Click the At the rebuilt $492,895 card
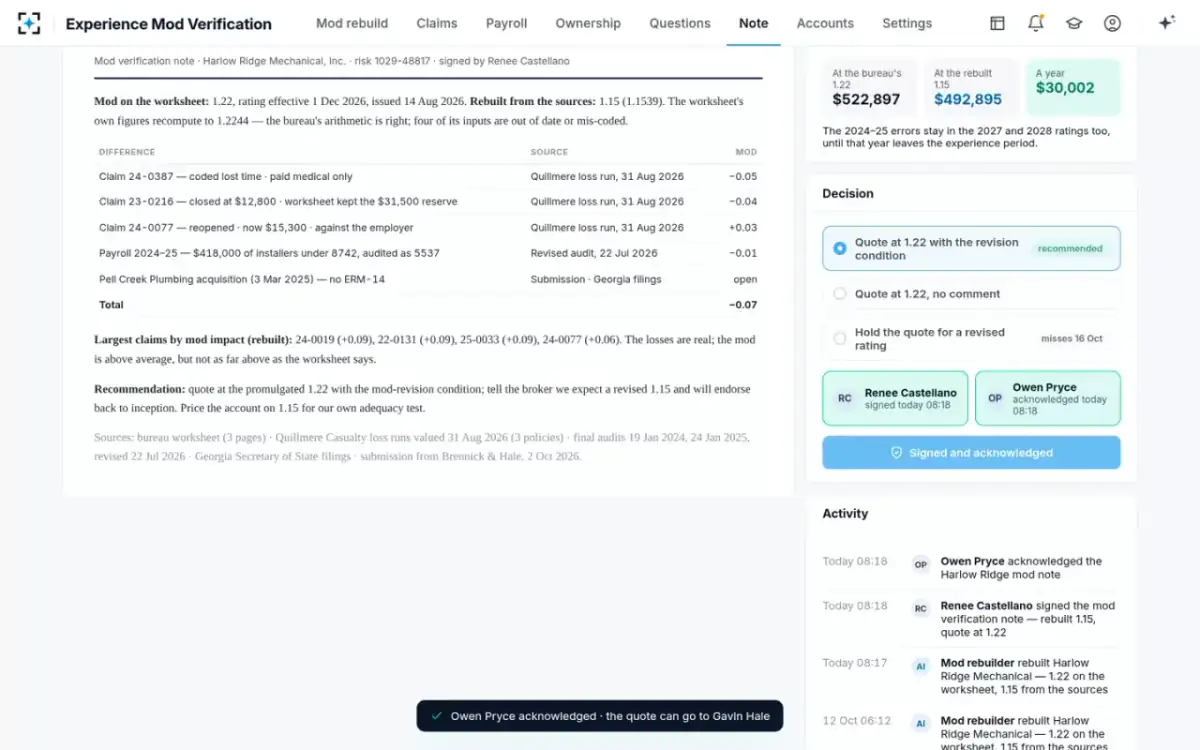Screen dimensions: 1200x750 tap(971, 87)
